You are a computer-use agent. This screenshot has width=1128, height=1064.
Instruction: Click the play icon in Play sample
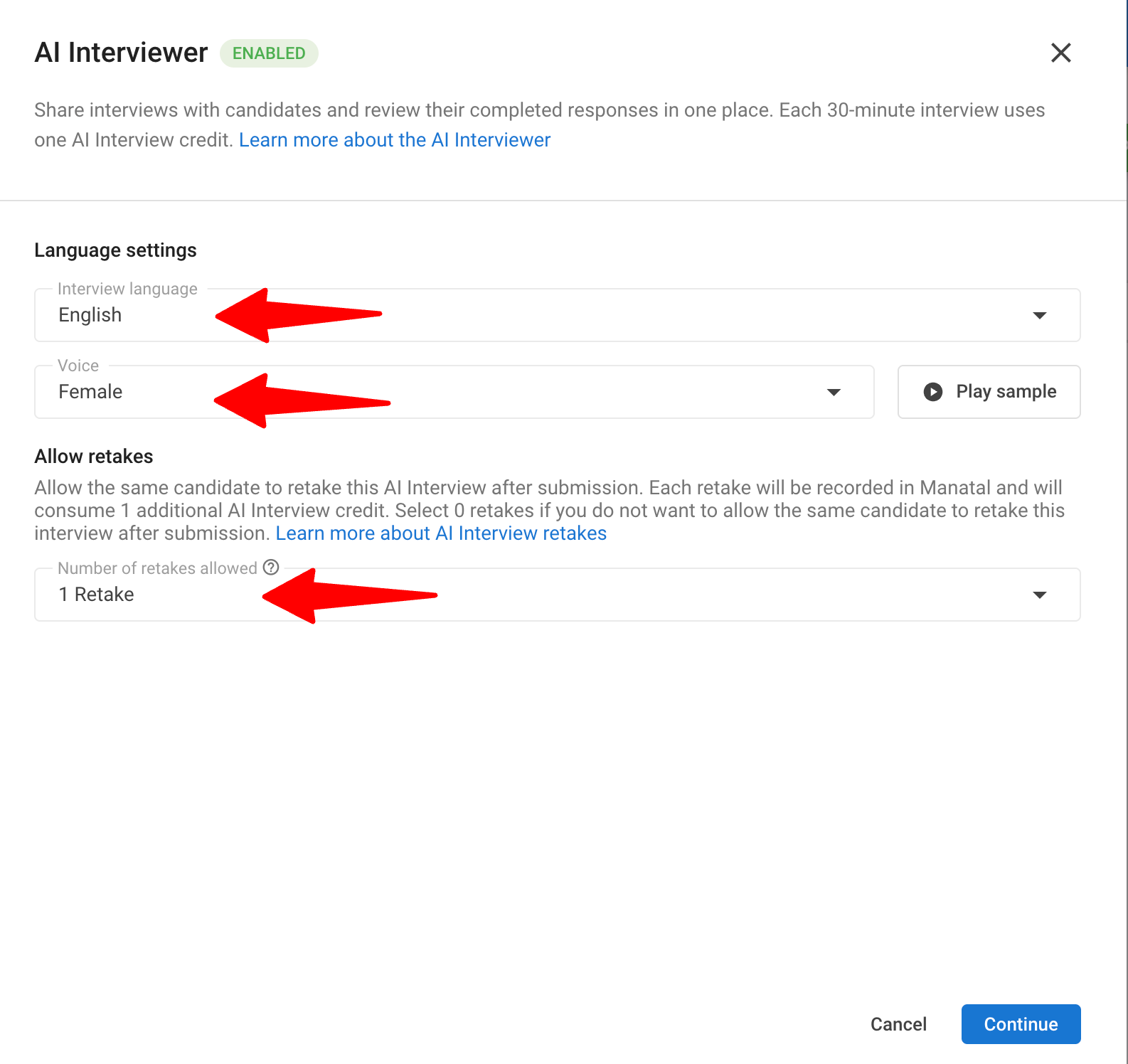[x=932, y=392]
